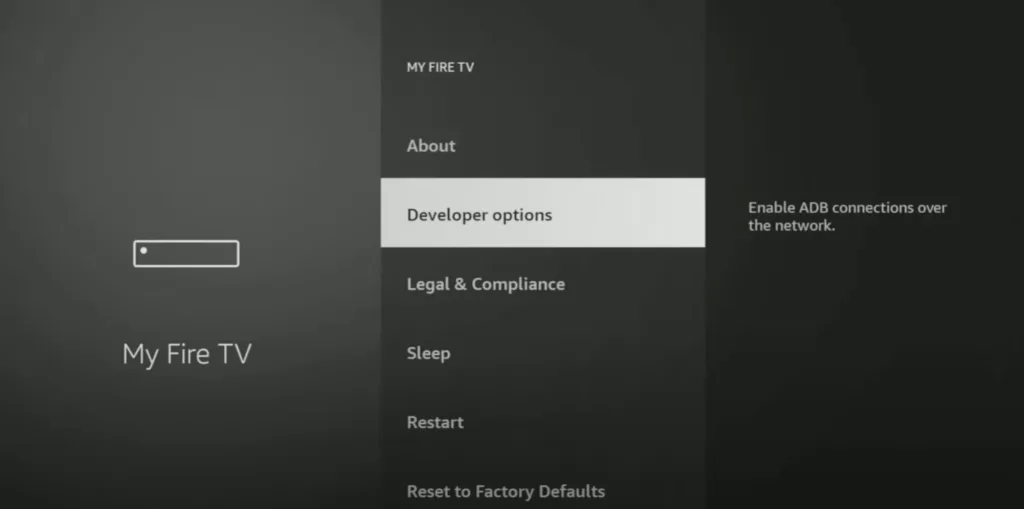Screen dimensions: 1024x509
Task: Choose the Sleep option
Action: click(x=543, y=353)
